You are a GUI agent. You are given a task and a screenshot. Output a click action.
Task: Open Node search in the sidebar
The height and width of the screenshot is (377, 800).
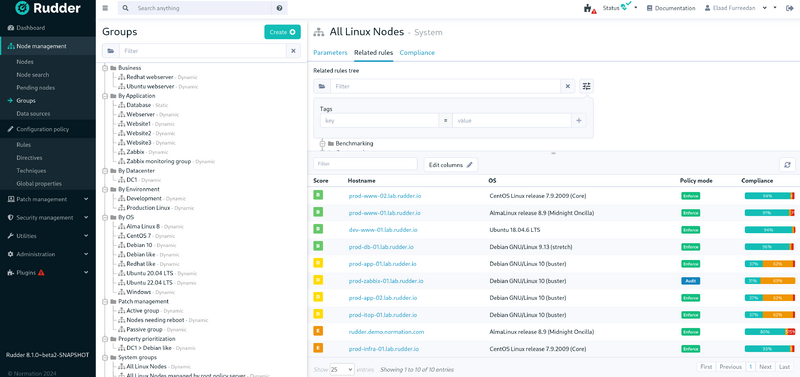tap(33, 74)
